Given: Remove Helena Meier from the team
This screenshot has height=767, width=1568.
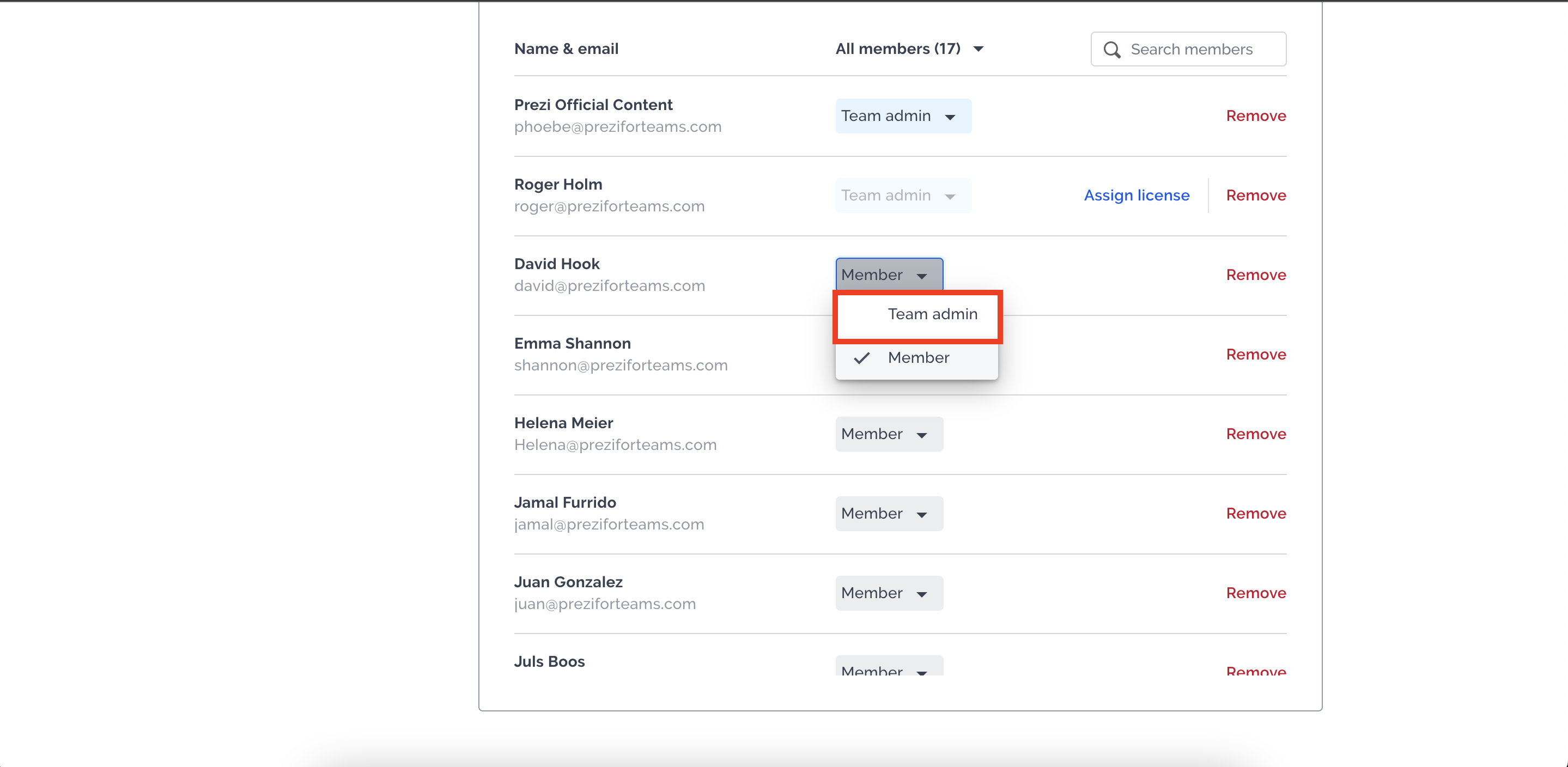Looking at the screenshot, I should pos(1255,434).
